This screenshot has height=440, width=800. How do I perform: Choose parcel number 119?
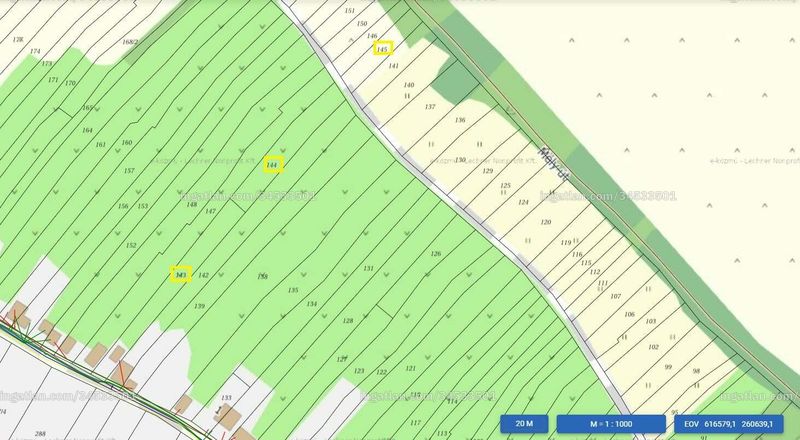pos(566,242)
